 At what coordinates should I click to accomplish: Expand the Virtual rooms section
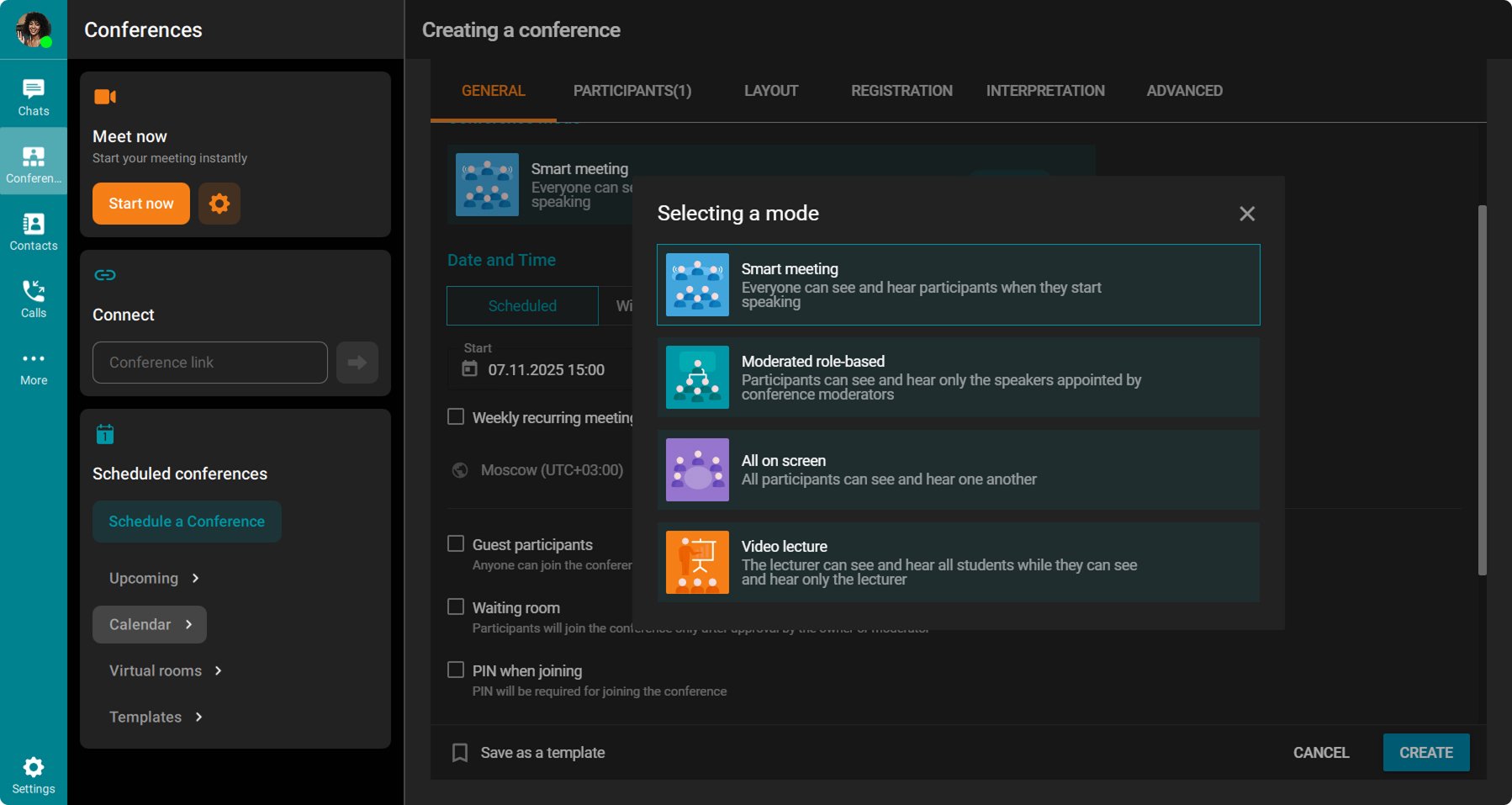point(166,671)
